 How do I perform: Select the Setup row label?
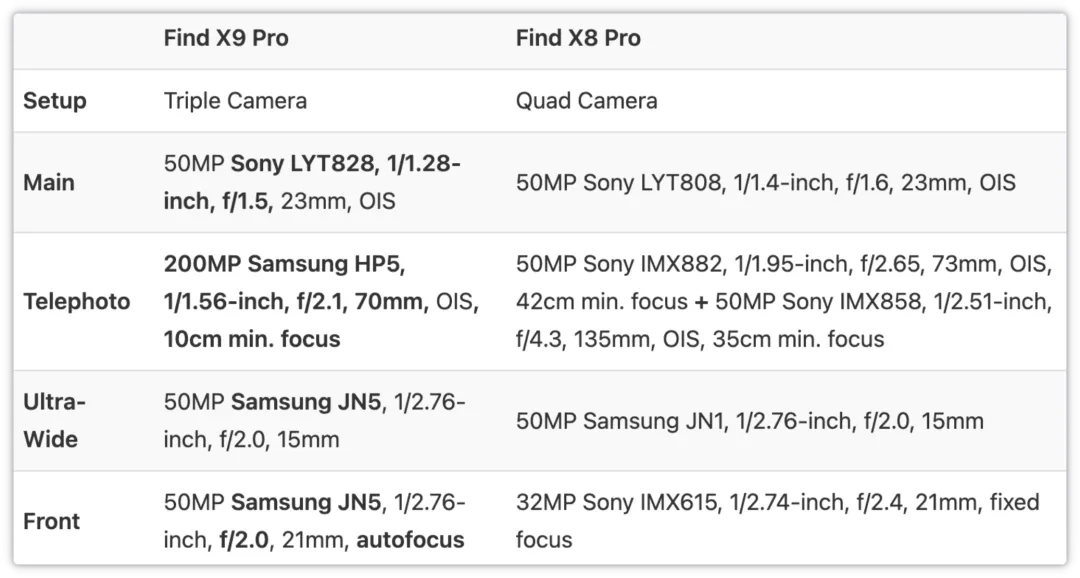55,101
